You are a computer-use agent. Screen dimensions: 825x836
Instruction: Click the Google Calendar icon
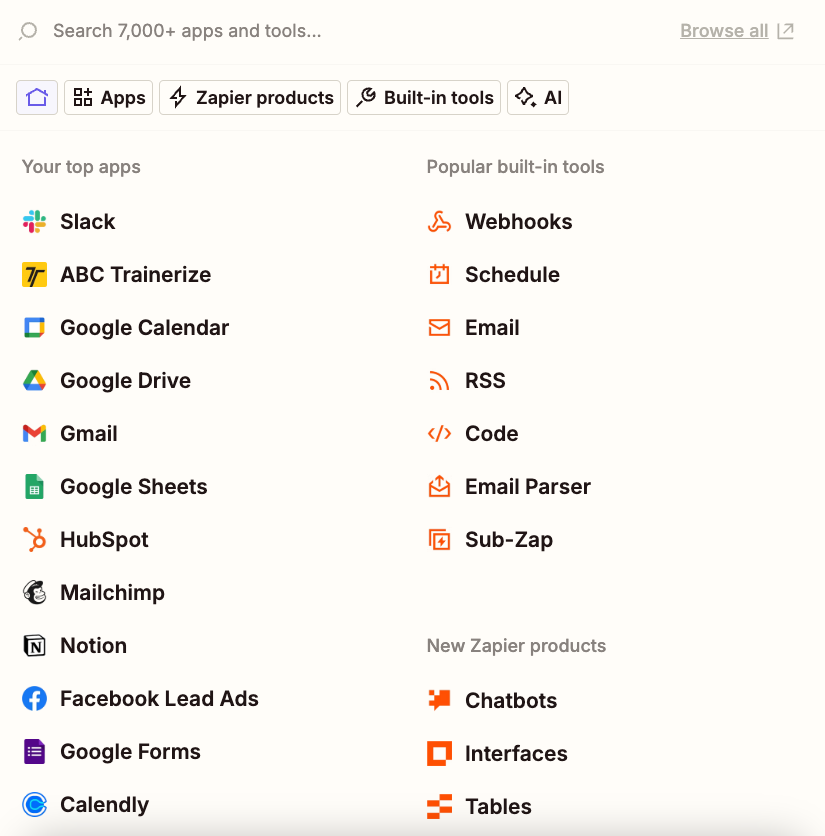coord(34,327)
